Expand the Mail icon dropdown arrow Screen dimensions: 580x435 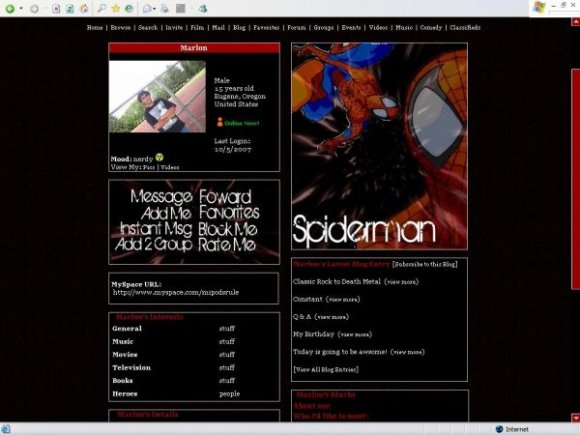(154, 9)
